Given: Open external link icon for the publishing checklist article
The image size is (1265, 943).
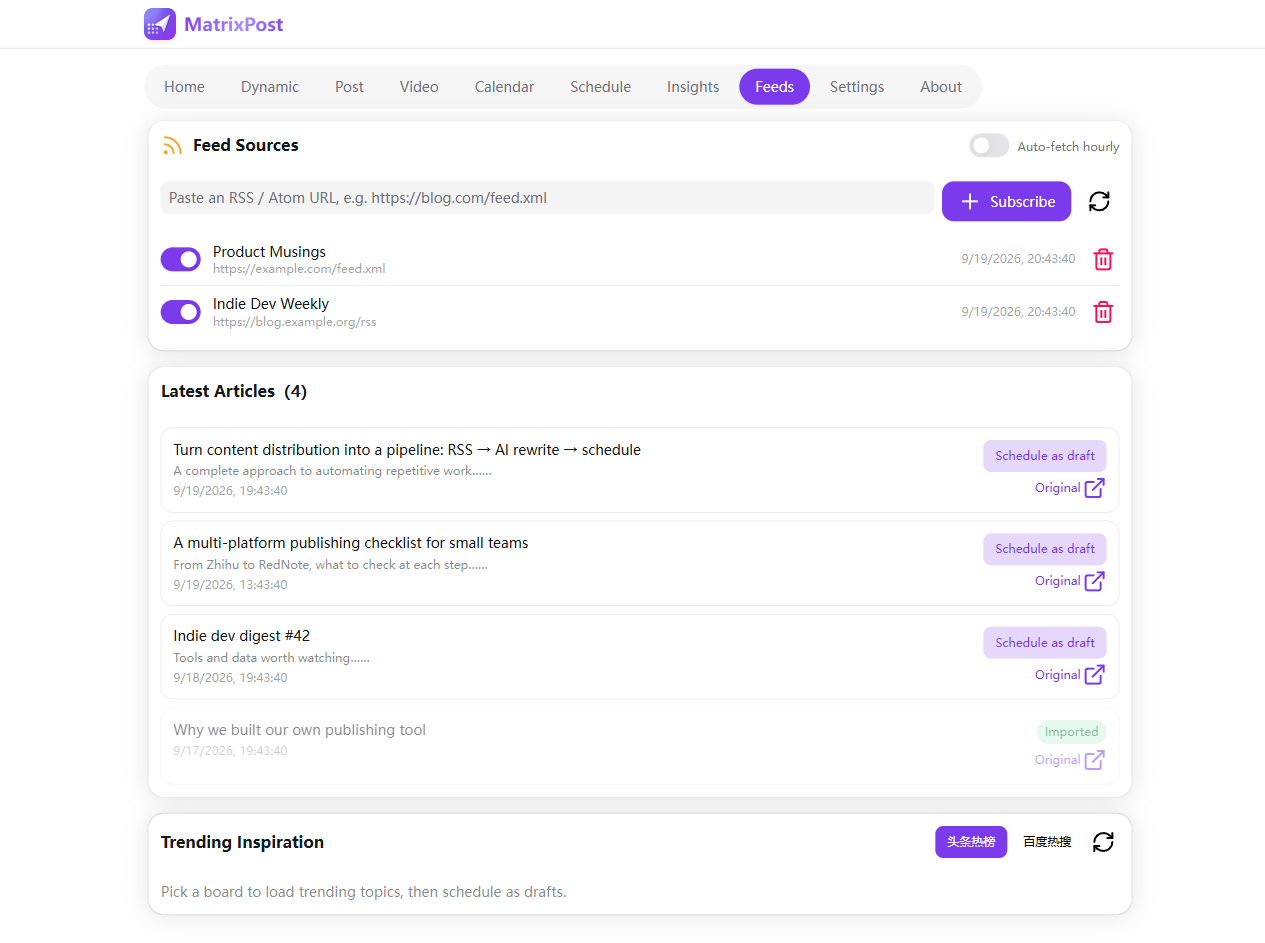Looking at the screenshot, I should click(1095, 581).
